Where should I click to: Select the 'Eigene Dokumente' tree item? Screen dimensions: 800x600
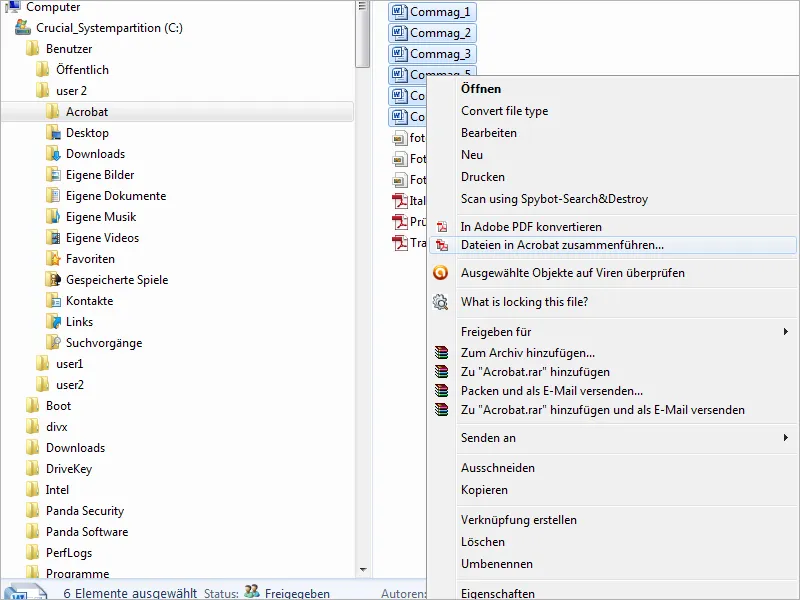[116, 196]
